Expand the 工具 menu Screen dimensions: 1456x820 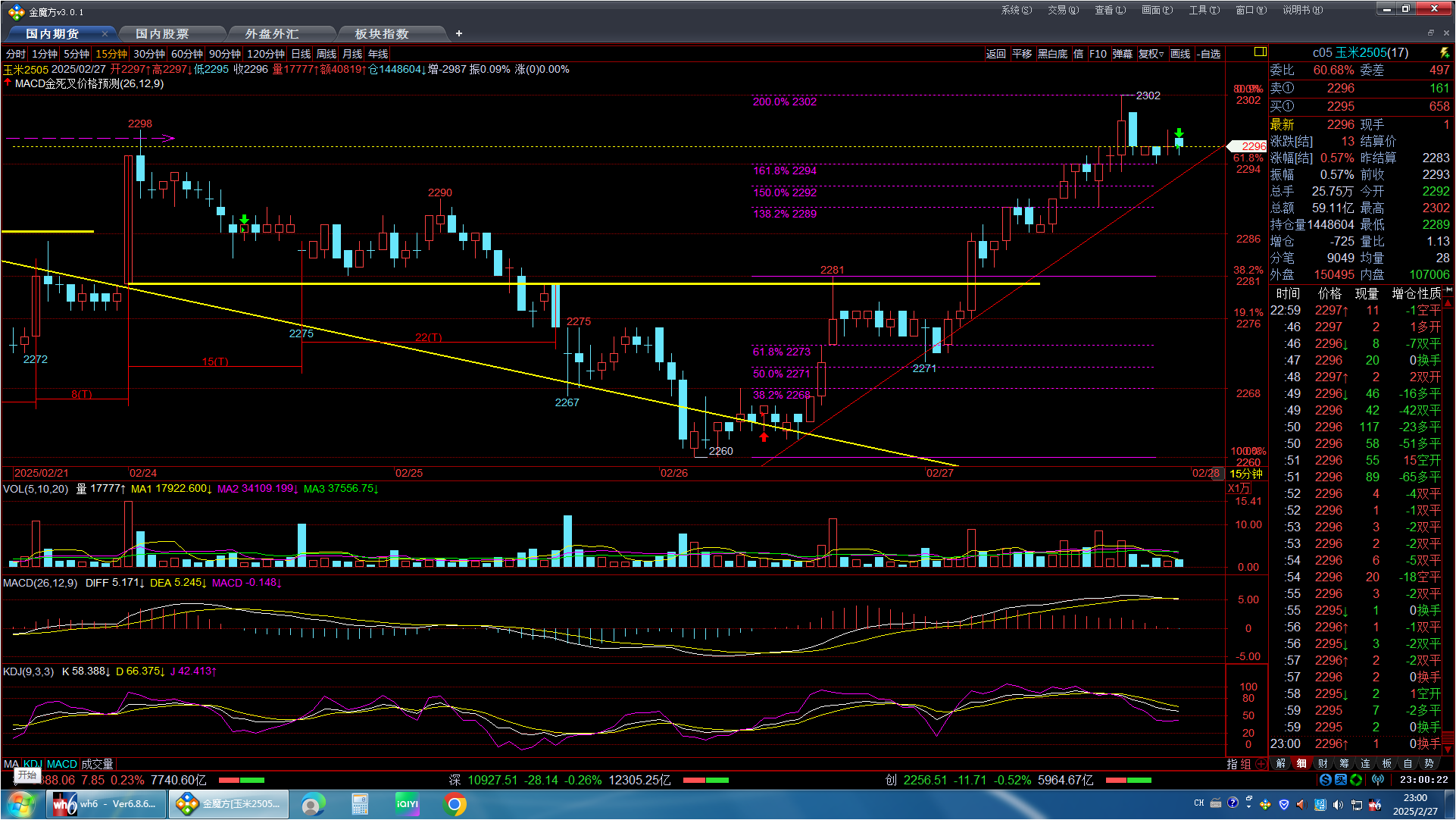coord(1203,10)
